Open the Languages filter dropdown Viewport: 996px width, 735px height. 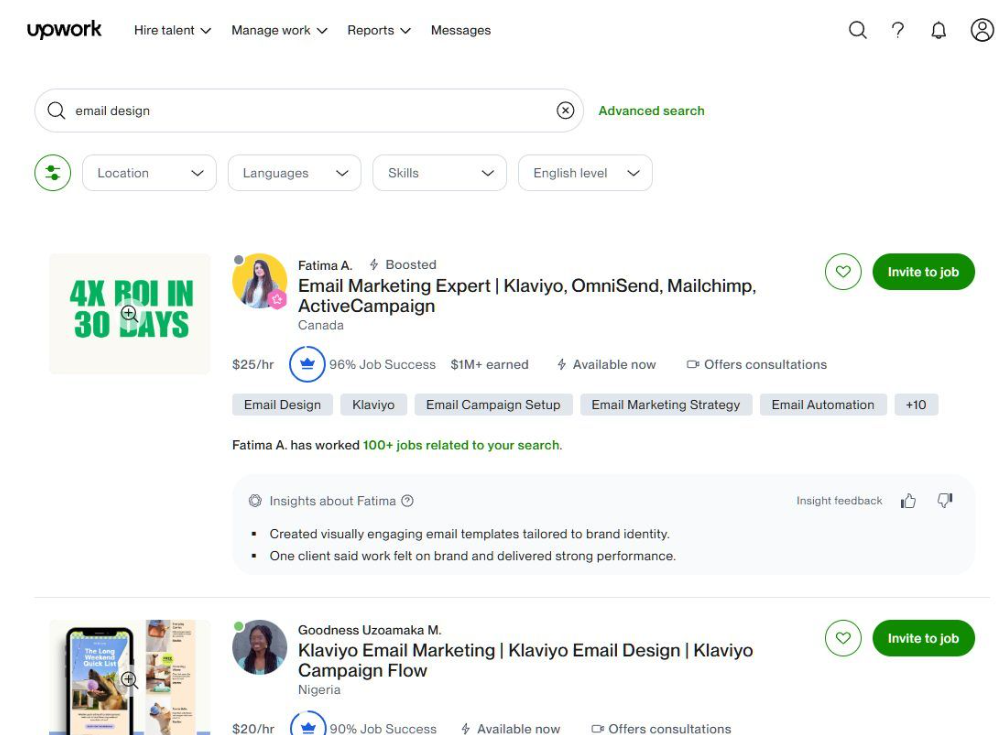point(295,173)
